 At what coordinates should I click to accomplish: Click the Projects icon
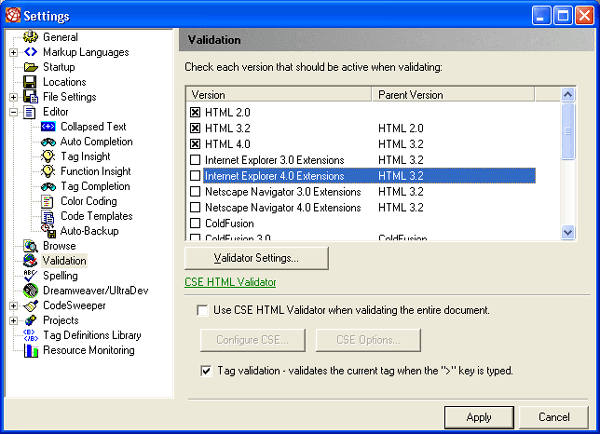[30, 320]
